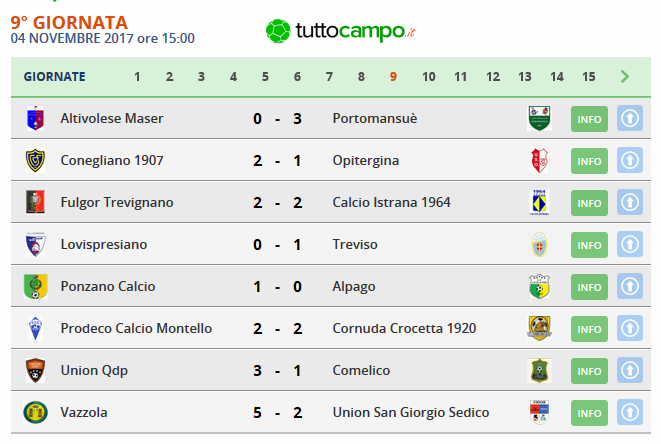
Task: Select giornata 10 tab
Action: coord(428,77)
